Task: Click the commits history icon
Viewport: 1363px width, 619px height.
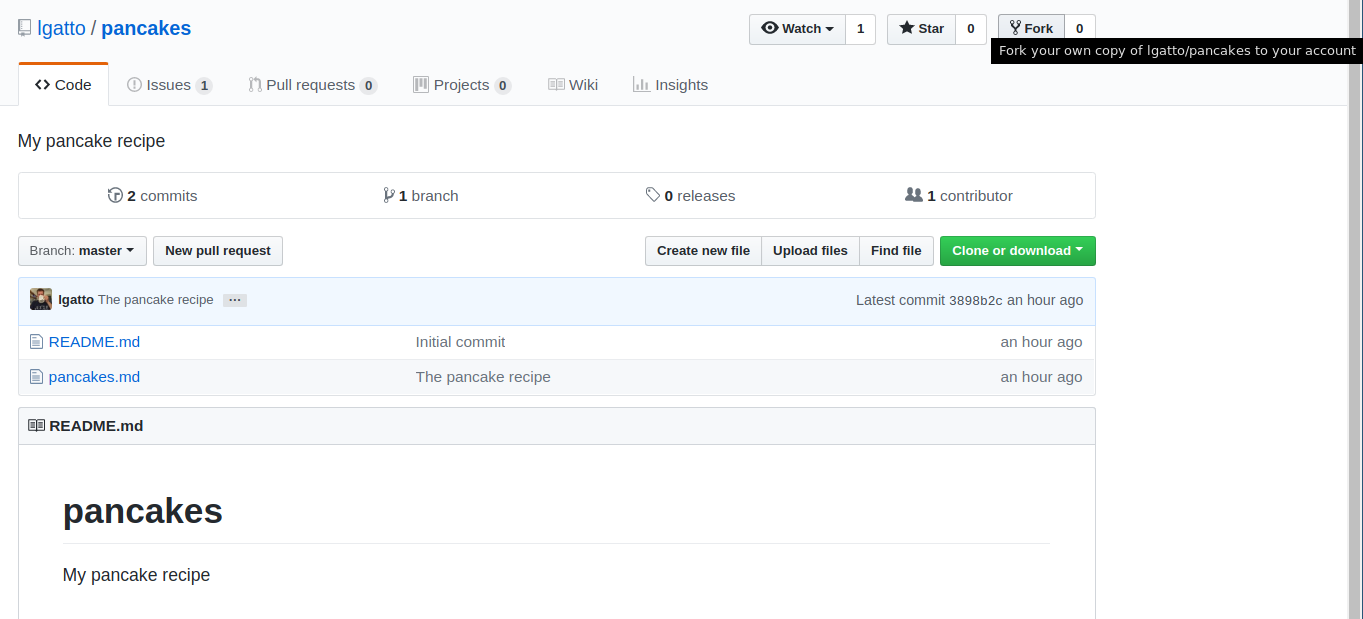Action: [116, 195]
